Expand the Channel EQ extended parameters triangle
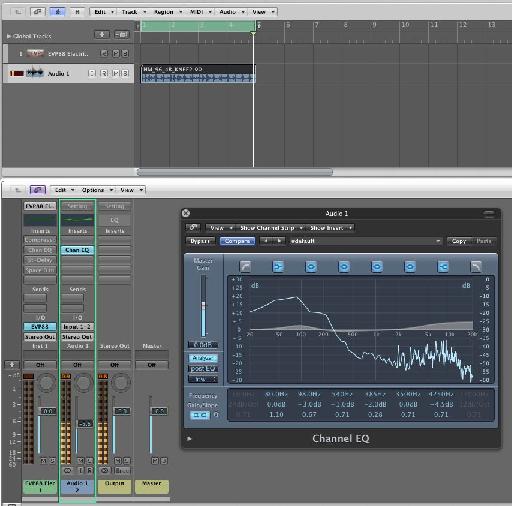Screen dimensions: 512x506 coord(189,438)
